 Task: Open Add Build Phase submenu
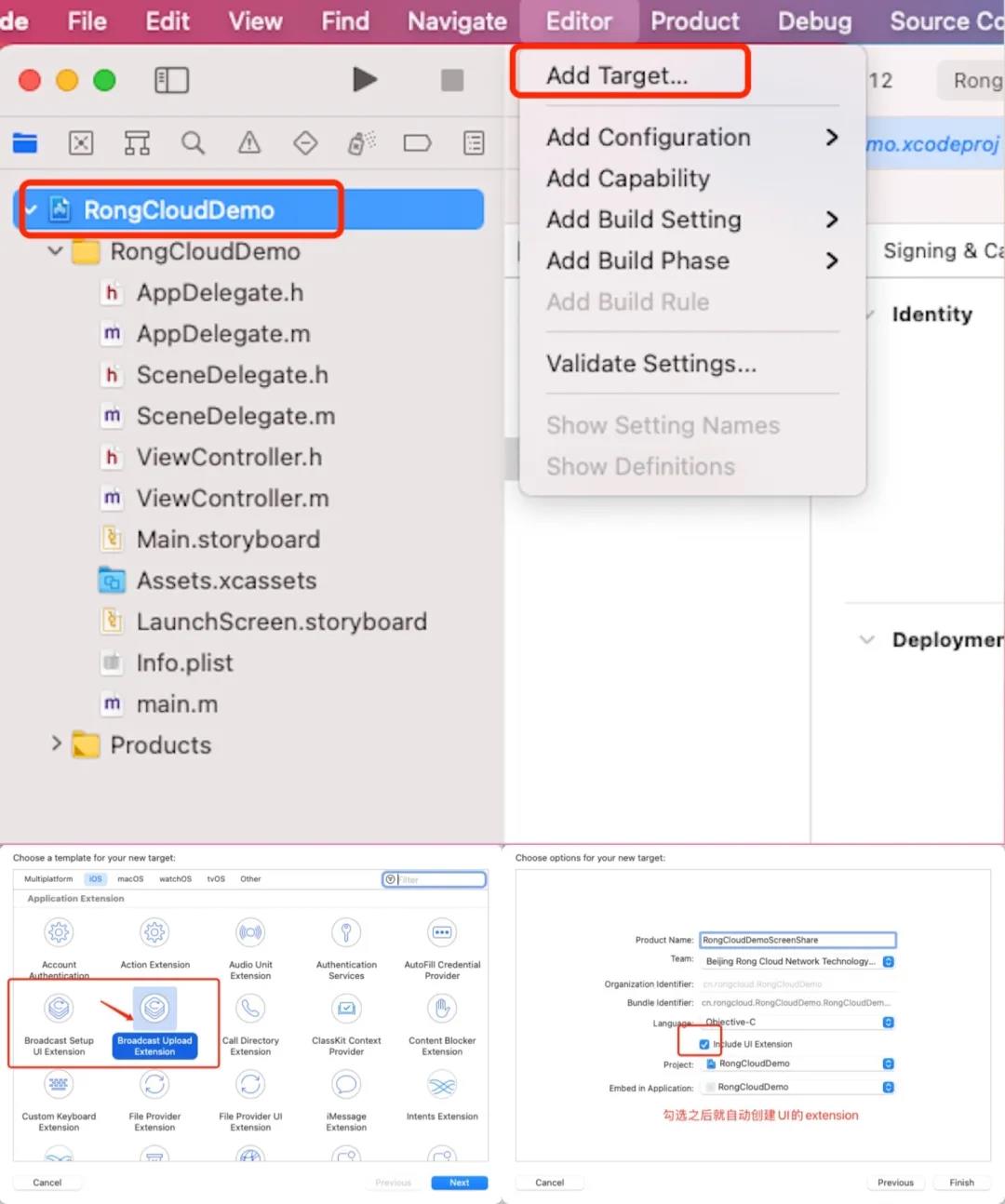point(692,261)
